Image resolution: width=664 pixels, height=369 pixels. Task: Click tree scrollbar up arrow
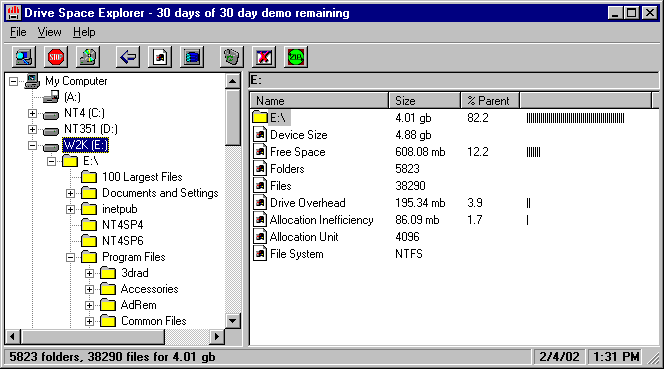pyautogui.click(x=232, y=80)
